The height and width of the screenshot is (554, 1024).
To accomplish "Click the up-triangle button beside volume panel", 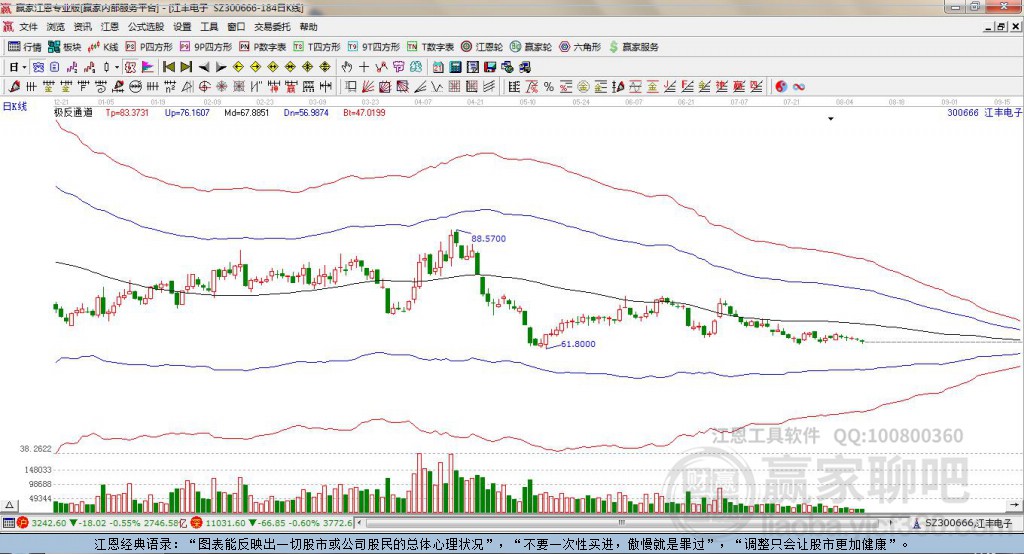I will (x=10, y=505).
